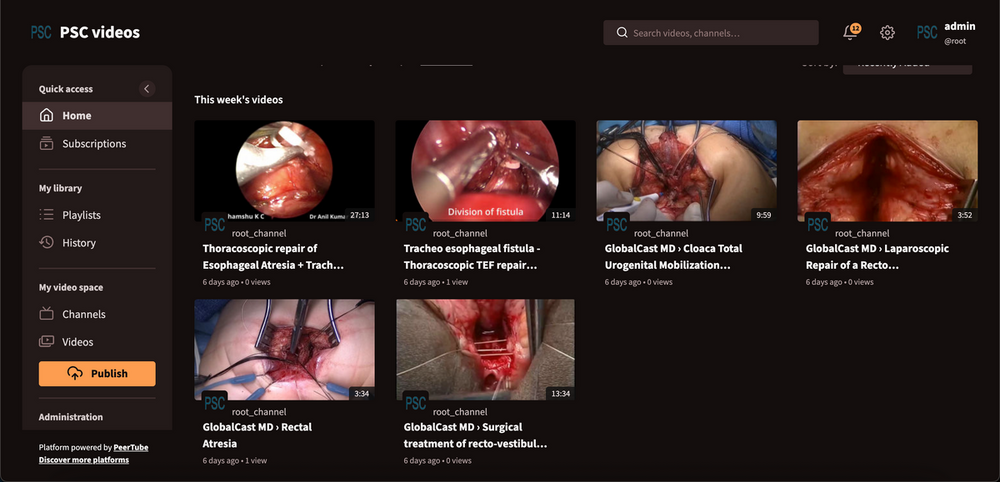Screen dimensions: 1000x482
Task: Open the settings gear icon
Action: [887, 33]
